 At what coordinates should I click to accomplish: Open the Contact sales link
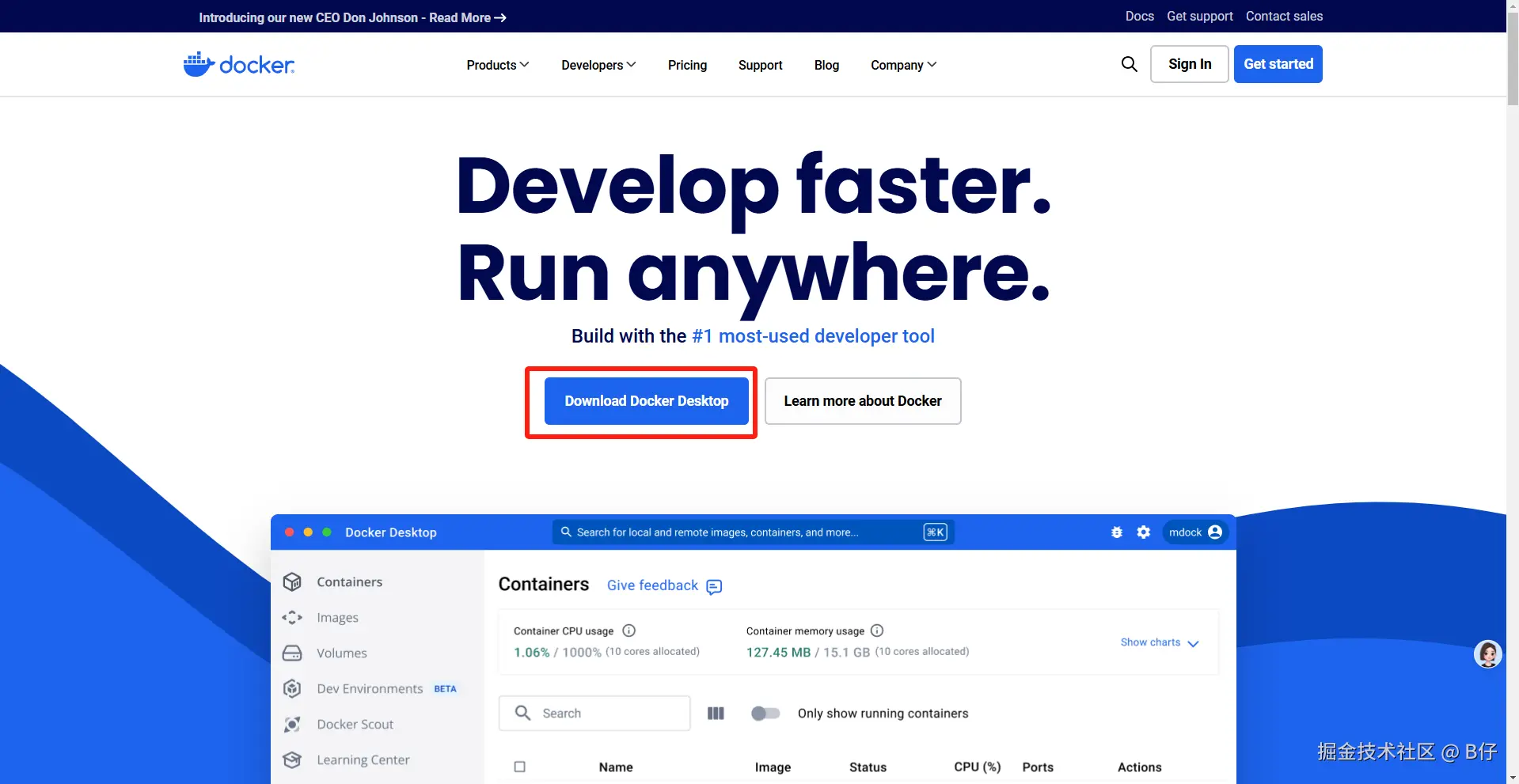point(1284,16)
